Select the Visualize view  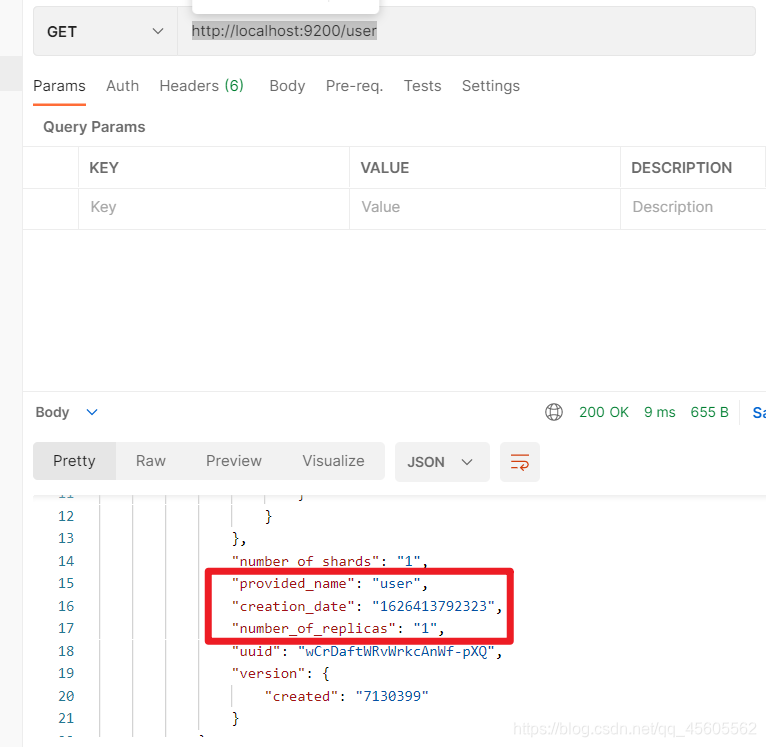click(x=333, y=461)
